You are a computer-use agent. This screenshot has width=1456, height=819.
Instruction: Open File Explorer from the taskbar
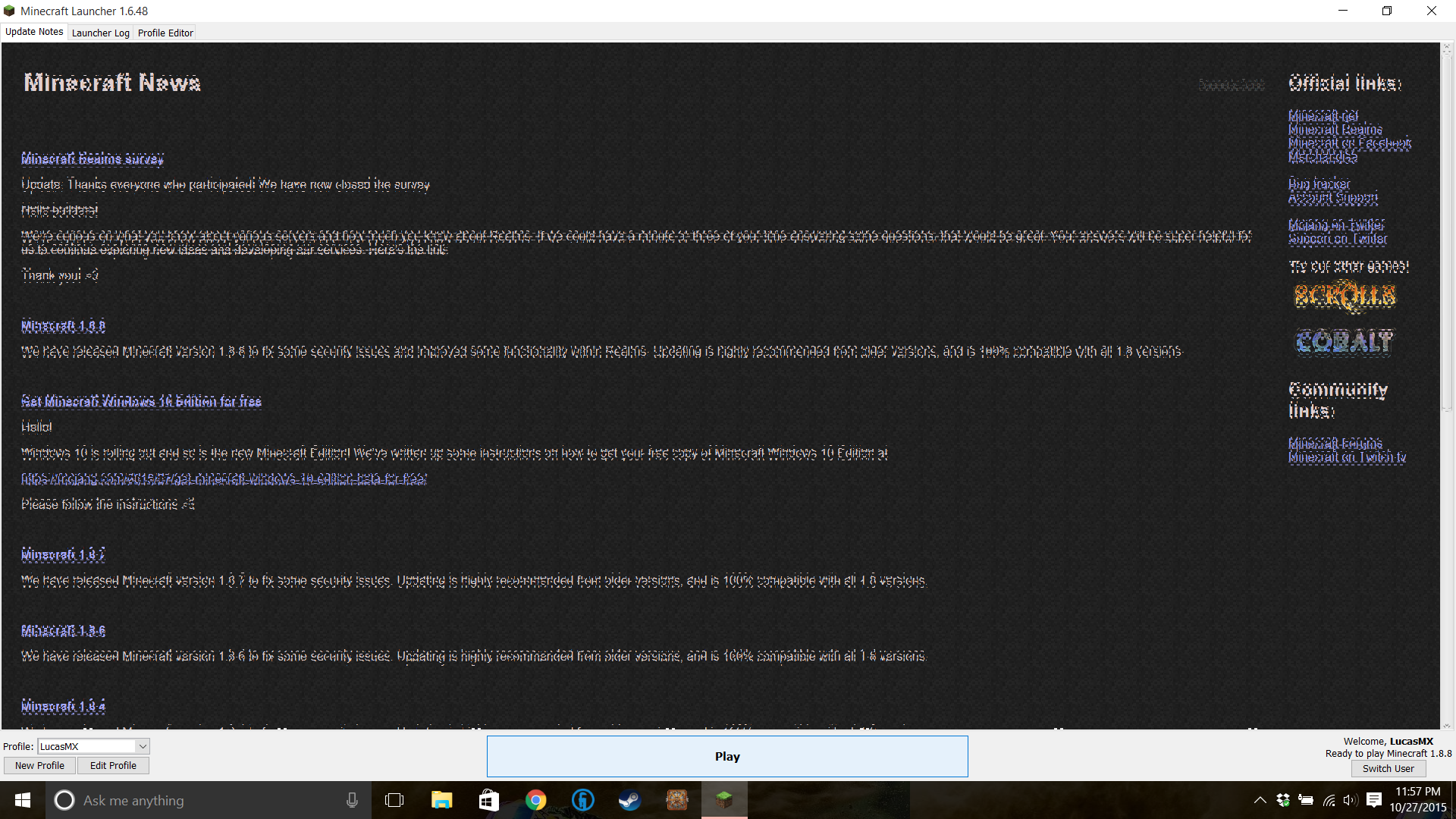coord(441,800)
